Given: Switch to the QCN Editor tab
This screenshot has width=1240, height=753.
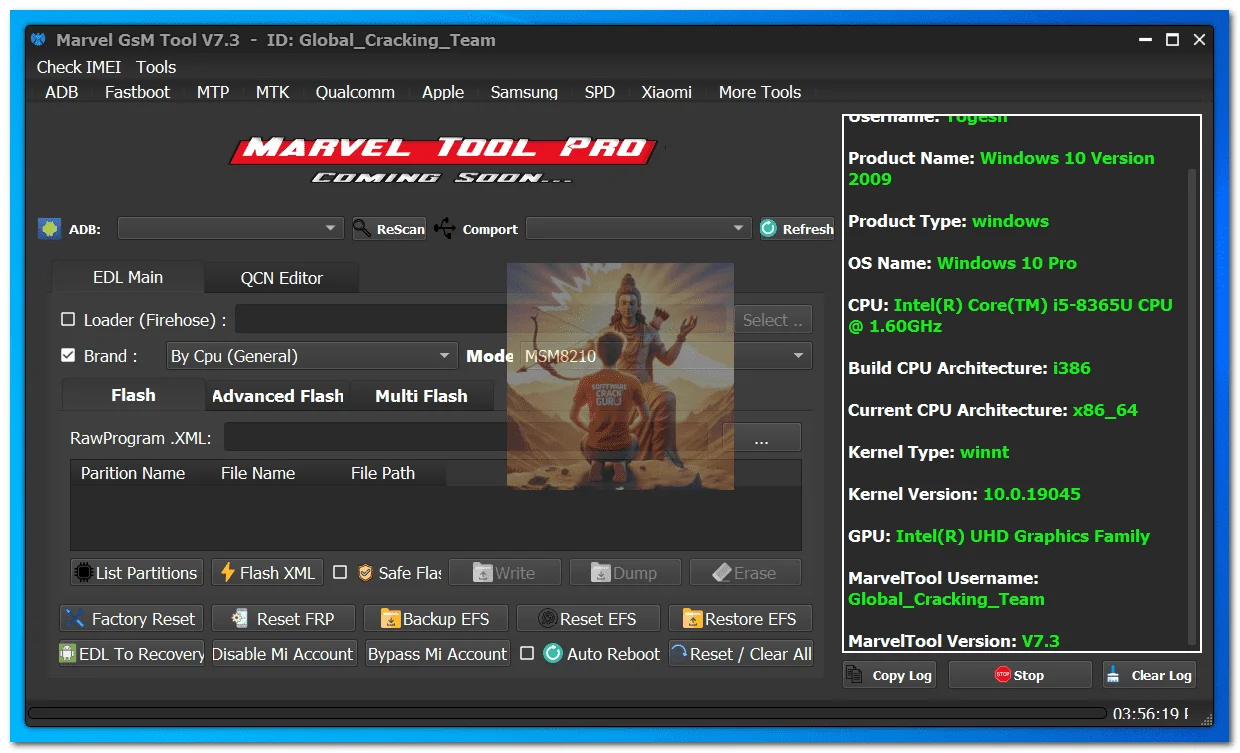Looking at the screenshot, I should coord(281,278).
